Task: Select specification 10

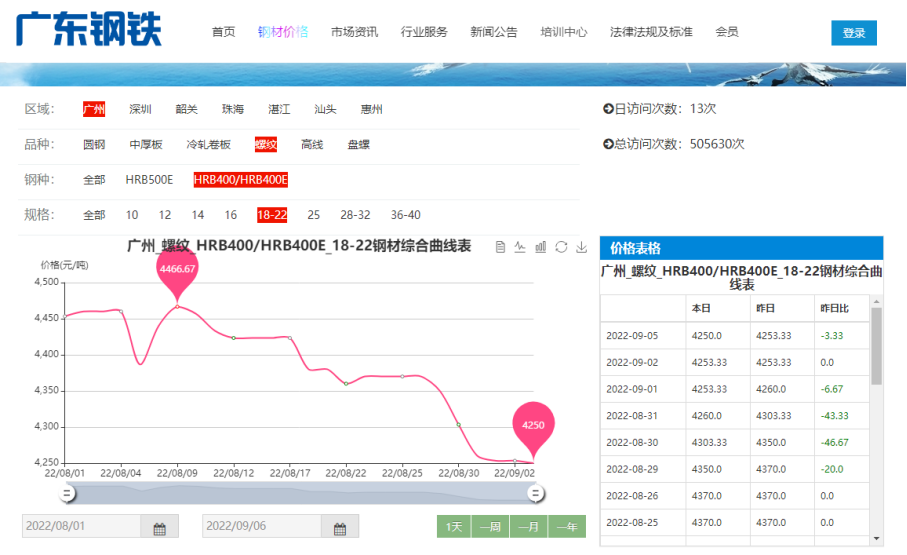Action: pos(132,215)
